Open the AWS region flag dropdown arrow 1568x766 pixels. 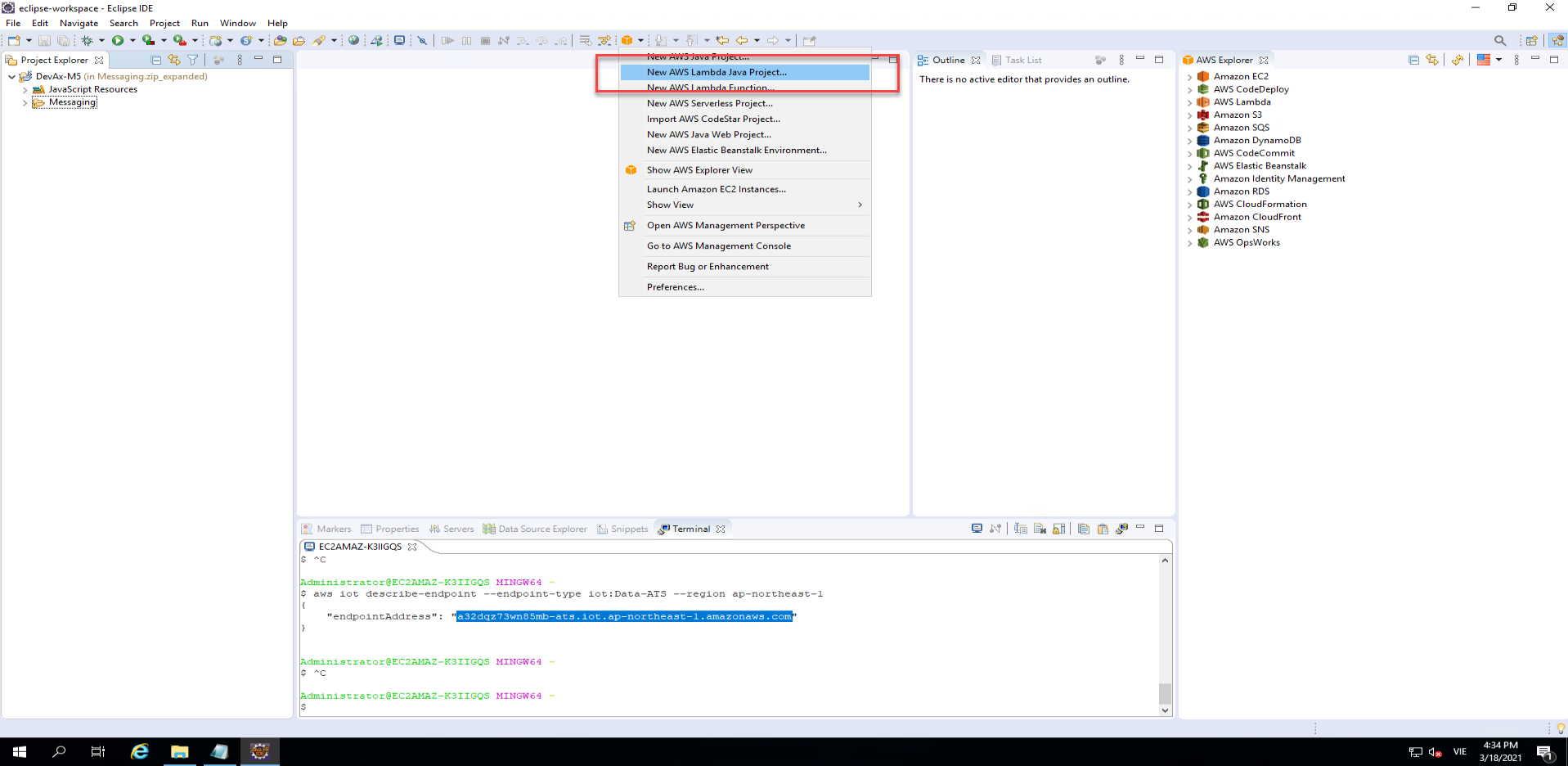tap(1498, 60)
